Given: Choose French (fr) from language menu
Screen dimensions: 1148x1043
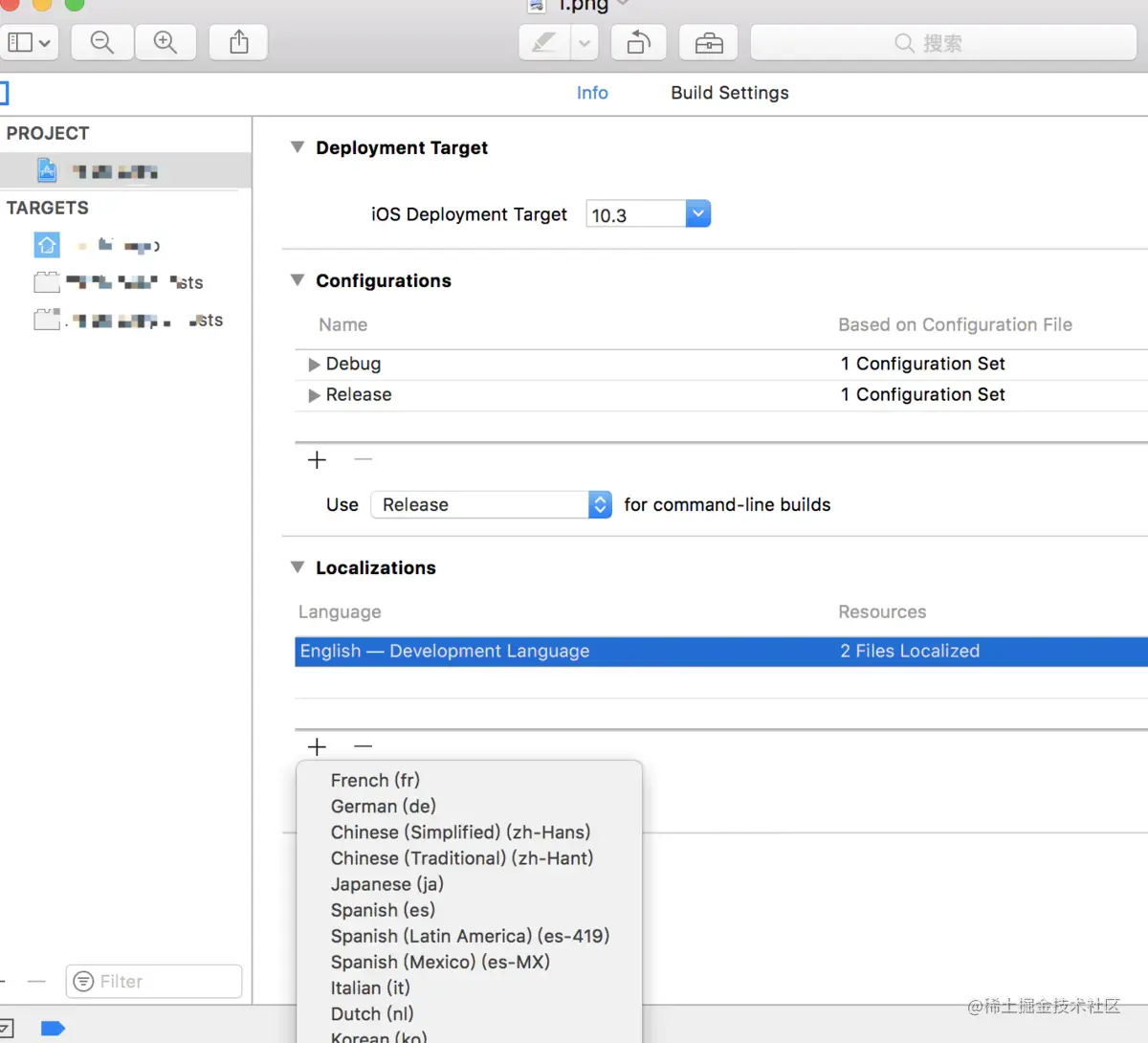Looking at the screenshot, I should click(470, 781).
